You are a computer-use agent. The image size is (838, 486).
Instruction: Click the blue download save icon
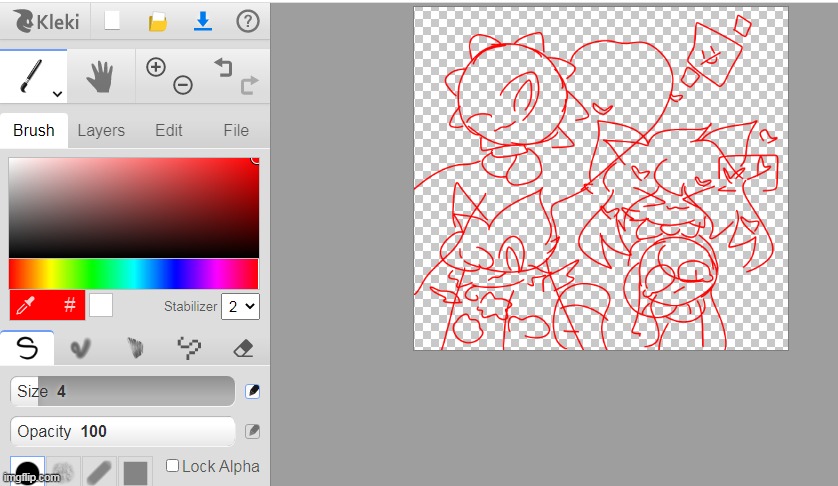click(x=203, y=21)
